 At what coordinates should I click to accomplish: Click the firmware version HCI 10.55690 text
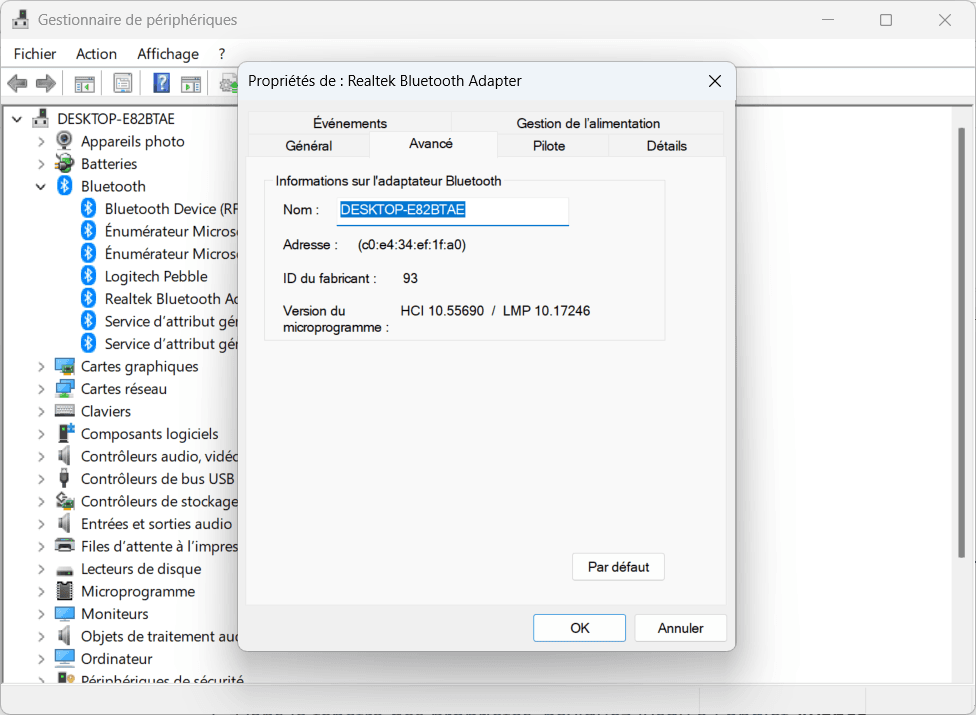coord(442,311)
